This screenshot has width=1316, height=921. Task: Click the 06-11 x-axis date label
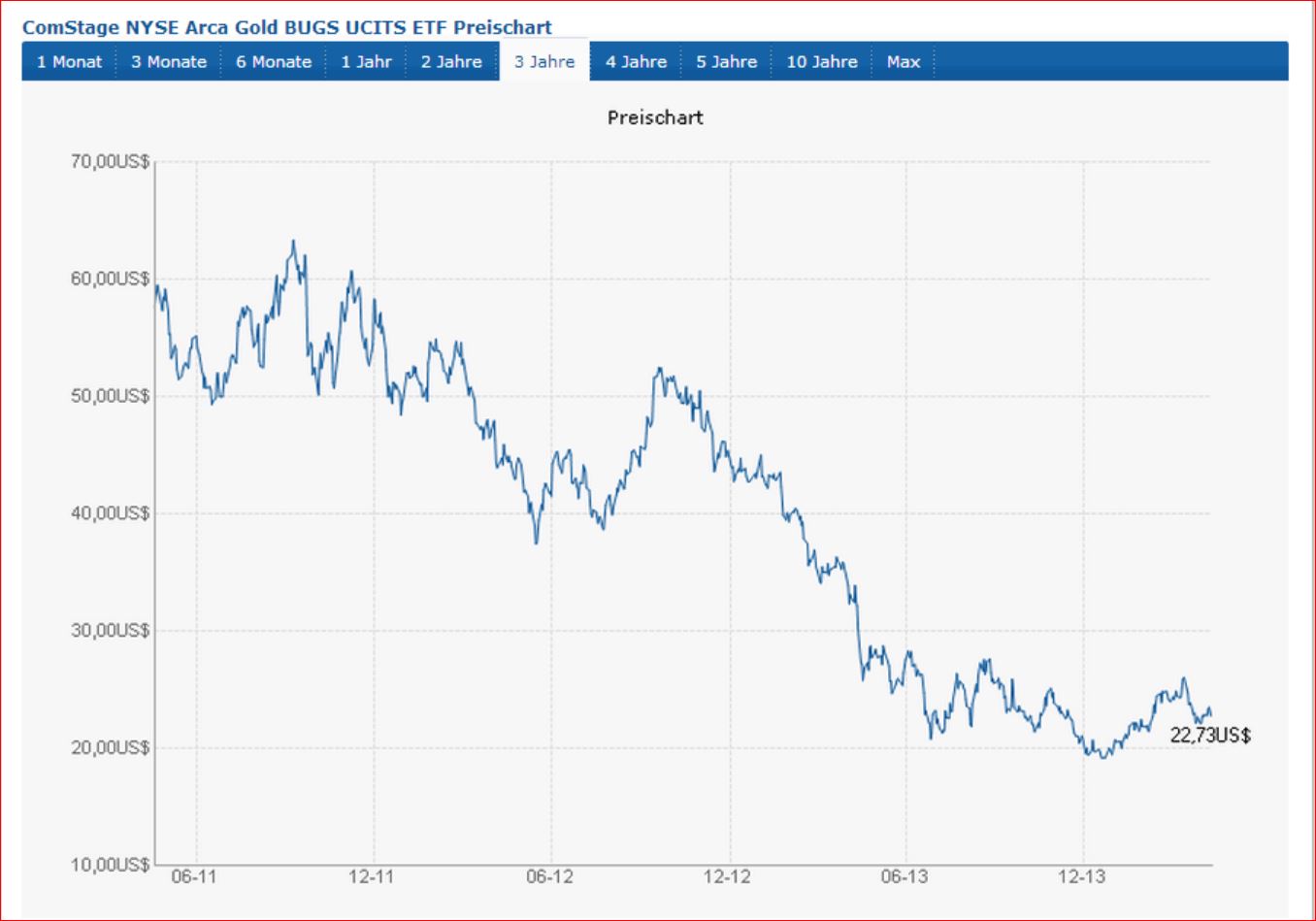point(194,876)
